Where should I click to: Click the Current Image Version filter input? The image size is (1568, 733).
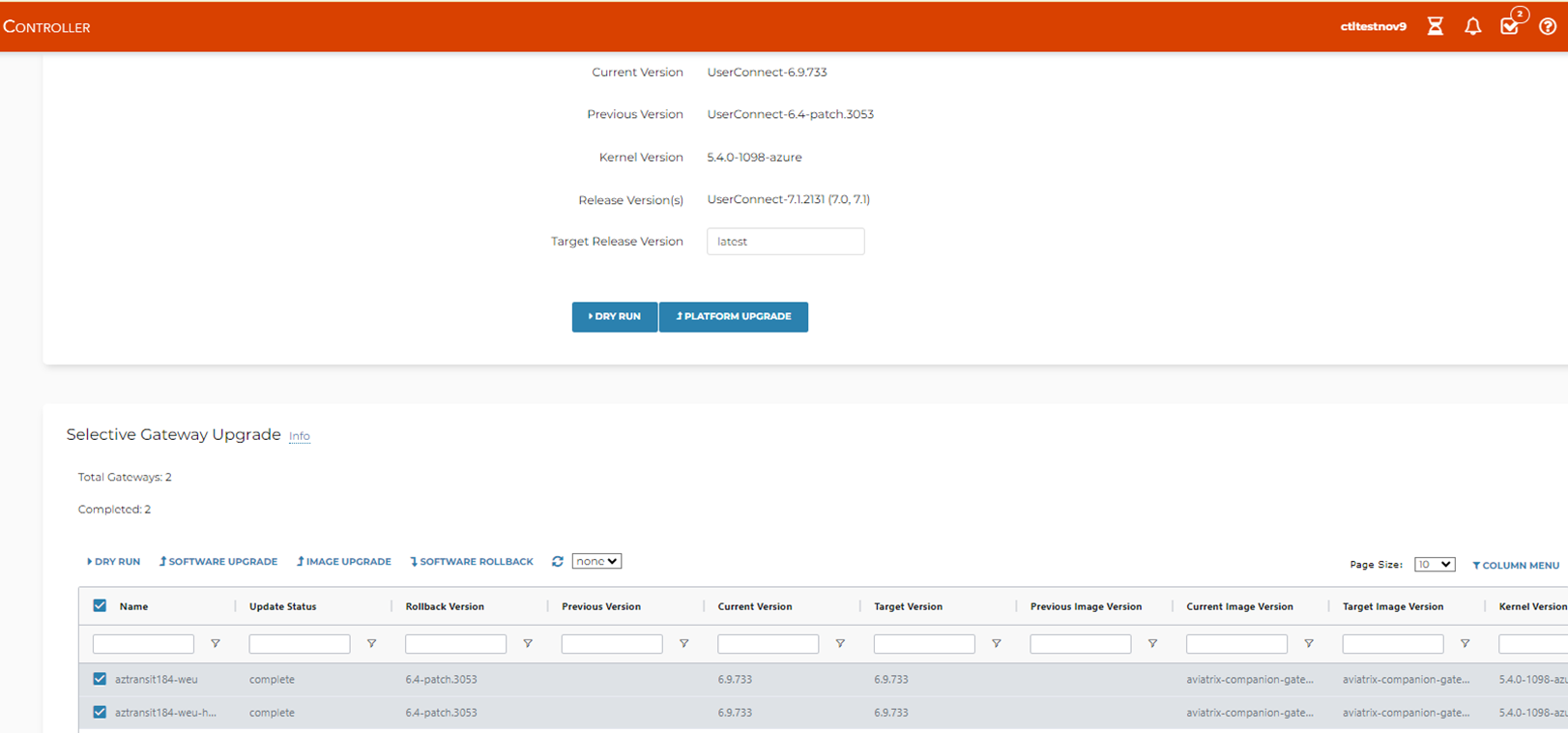(1236, 644)
